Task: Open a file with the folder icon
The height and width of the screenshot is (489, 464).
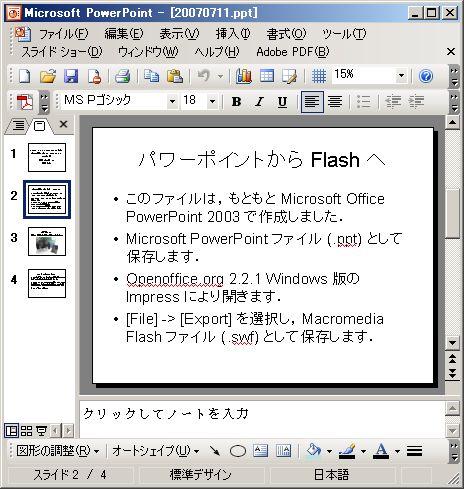Action: [48, 76]
